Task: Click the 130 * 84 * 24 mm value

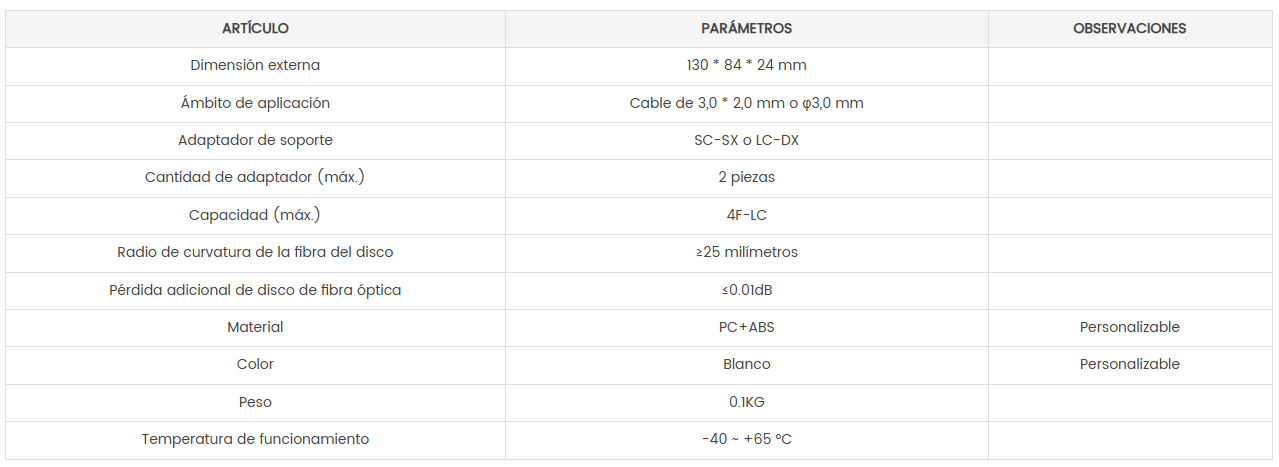Action: tap(746, 66)
